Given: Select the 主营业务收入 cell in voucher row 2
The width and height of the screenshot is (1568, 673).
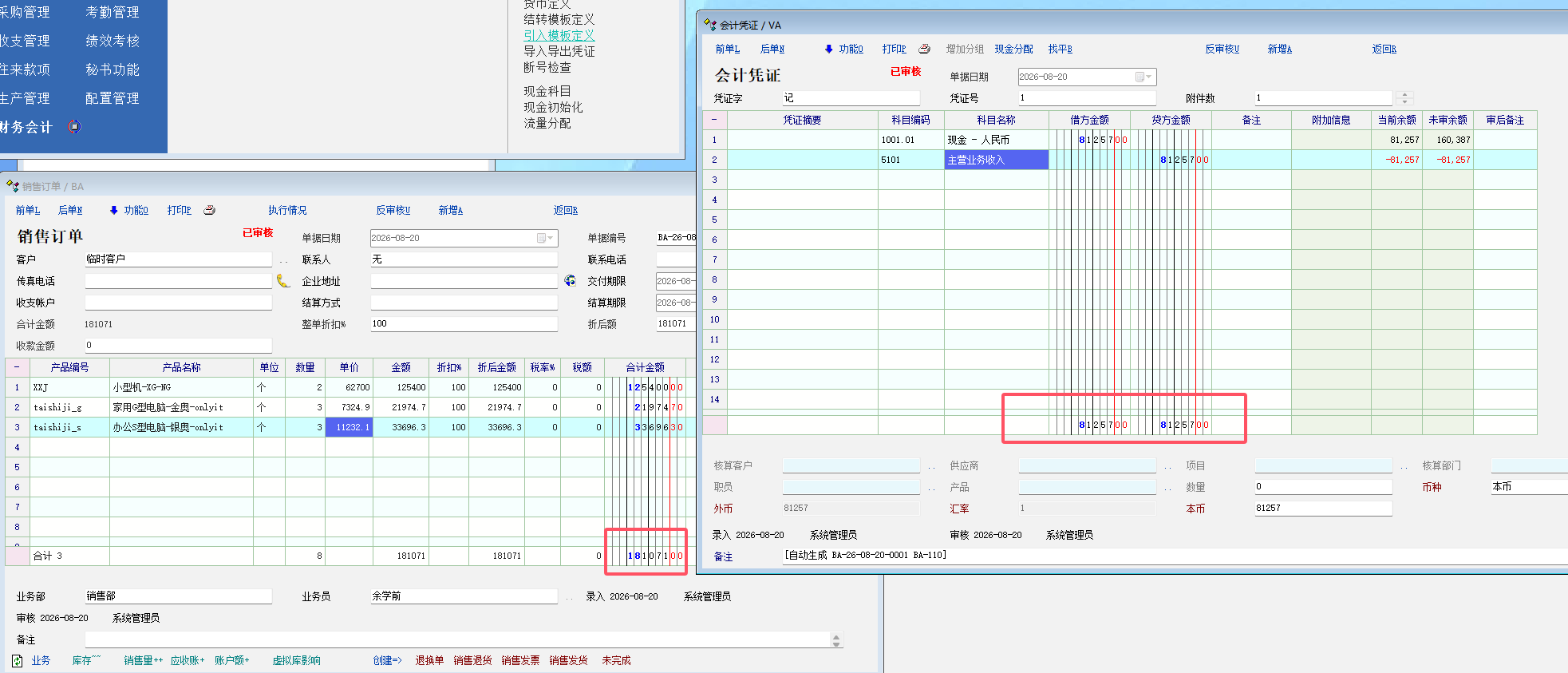Looking at the screenshot, I should tap(996, 160).
